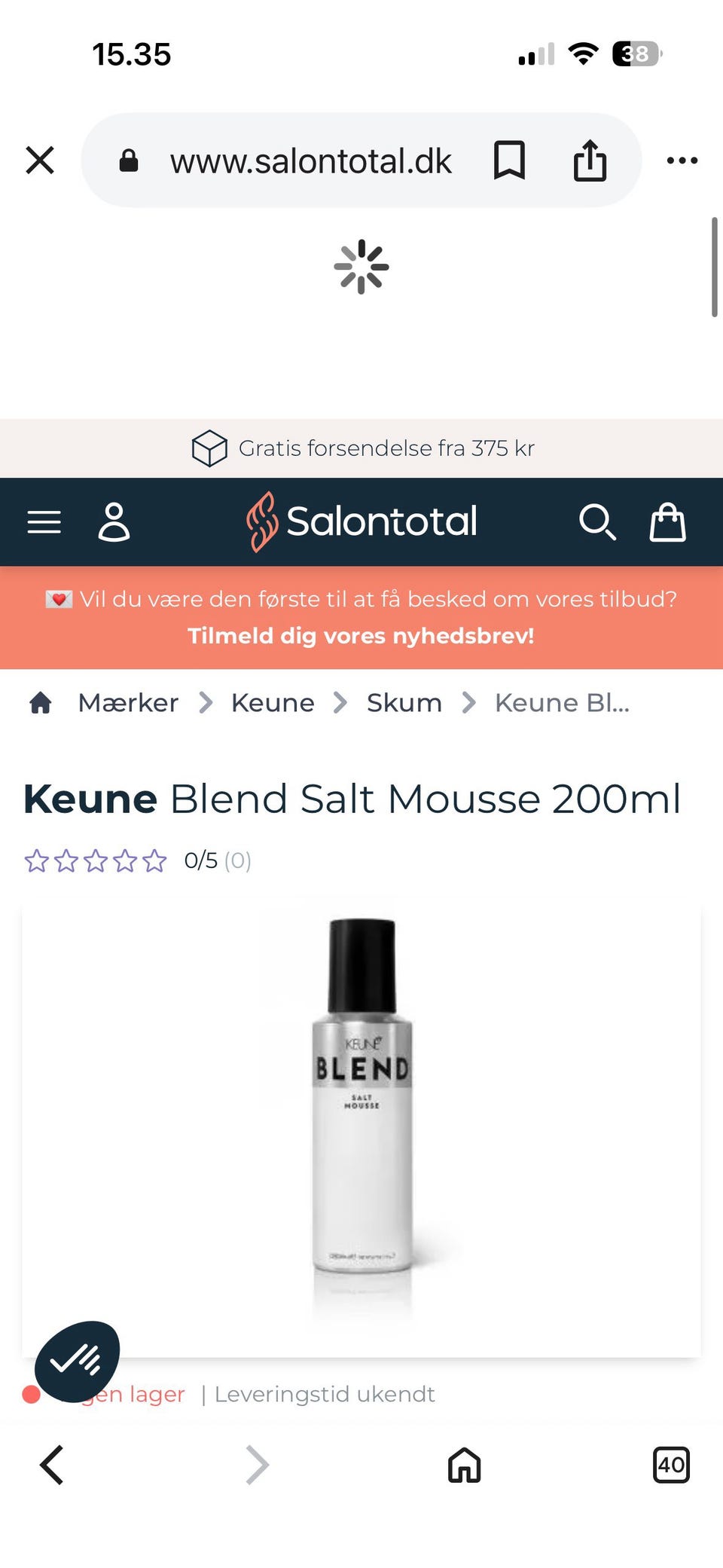
Task: Click the star rating row
Action: [96, 860]
